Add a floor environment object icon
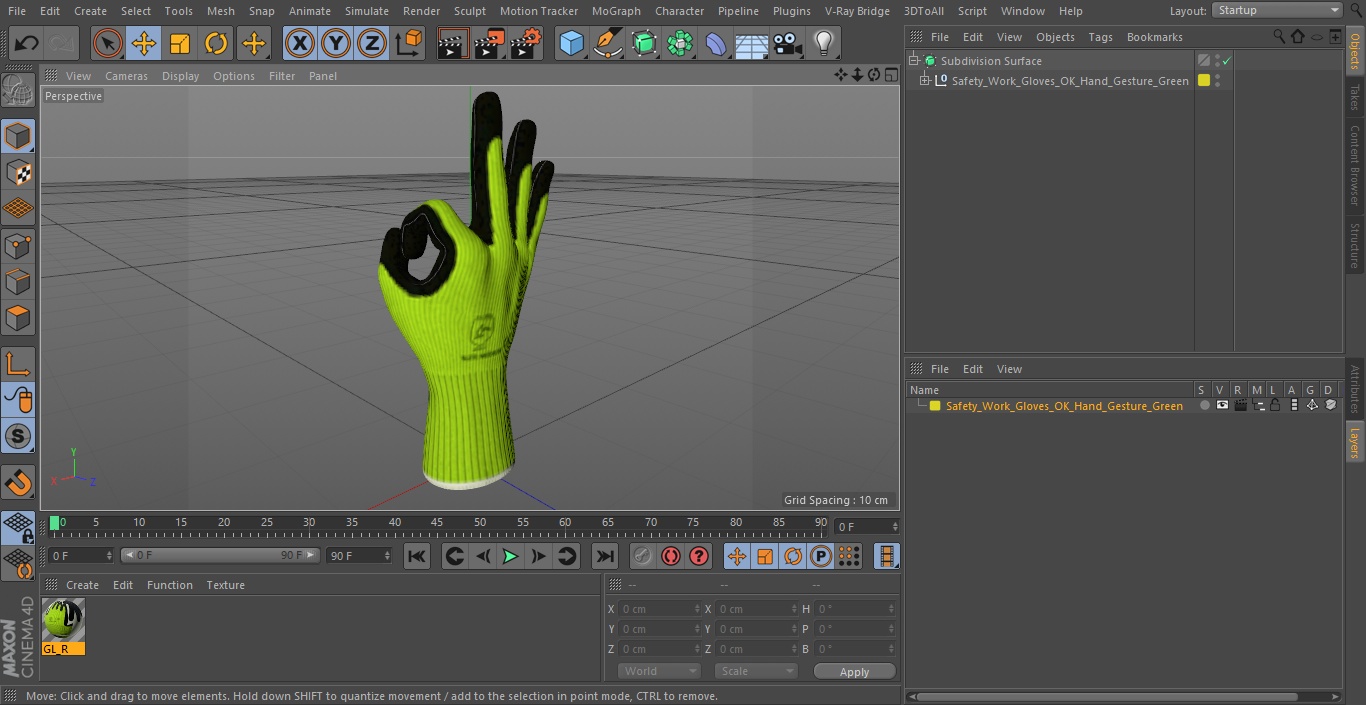 [x=752, y=43]
